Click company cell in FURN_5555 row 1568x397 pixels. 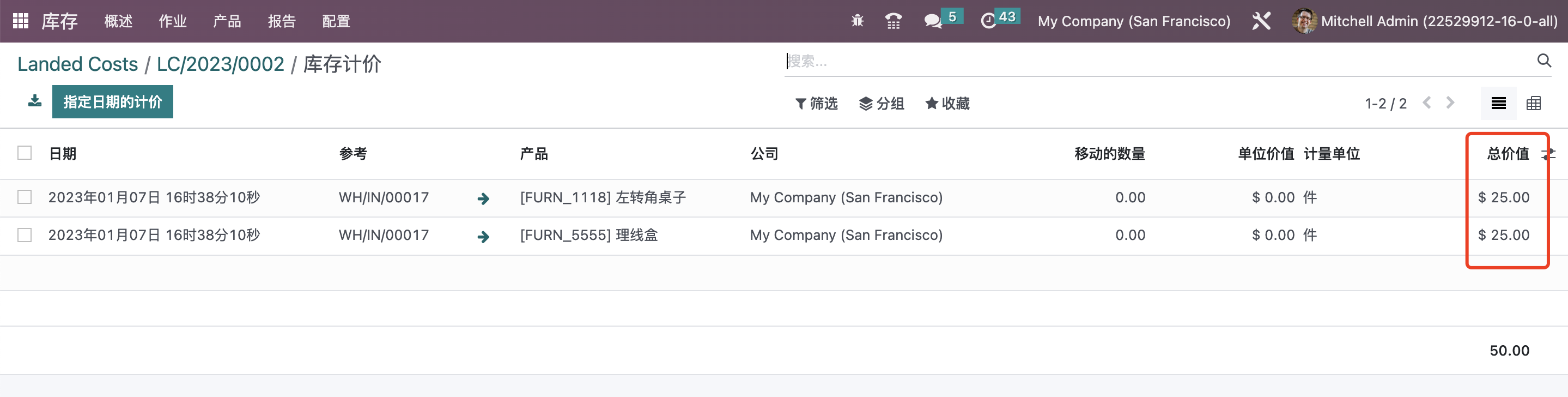tap(846, 235)
